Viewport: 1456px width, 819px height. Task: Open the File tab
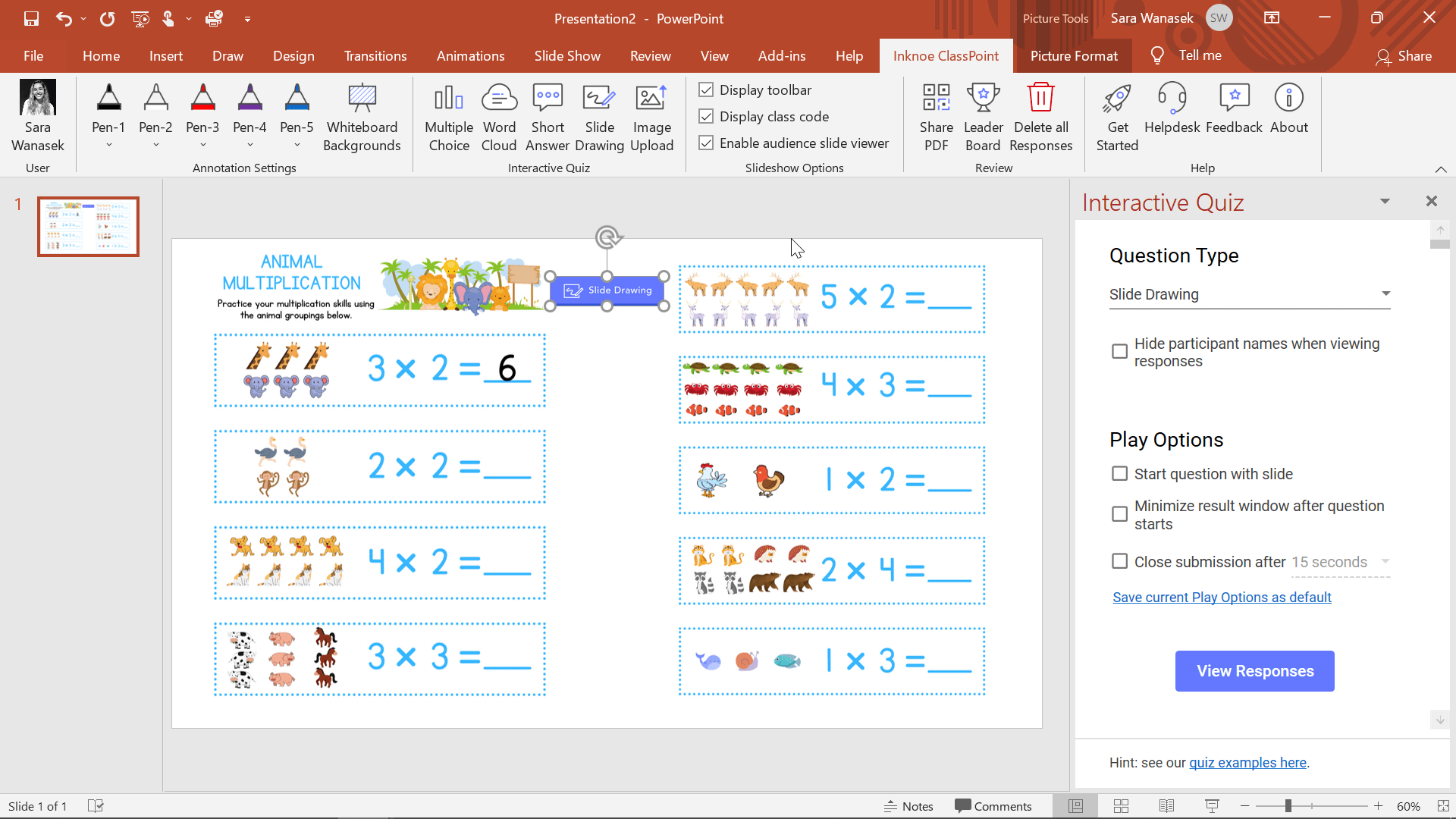click(x=33, y=56)
